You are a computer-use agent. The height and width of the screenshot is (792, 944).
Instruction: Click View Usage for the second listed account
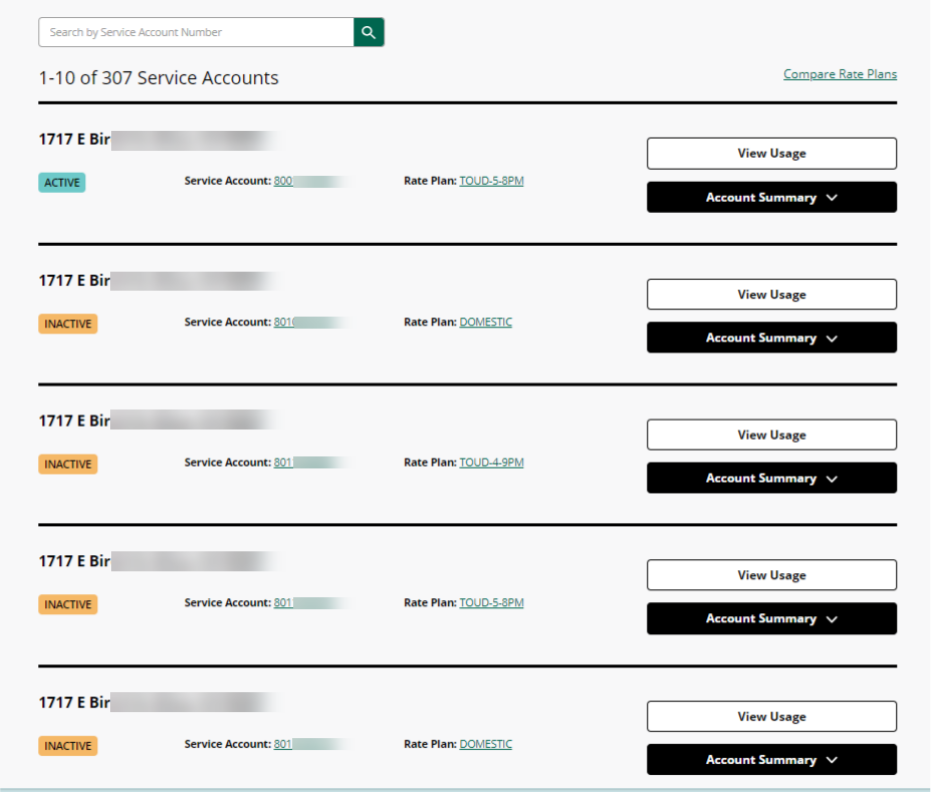tap(772, 294)
